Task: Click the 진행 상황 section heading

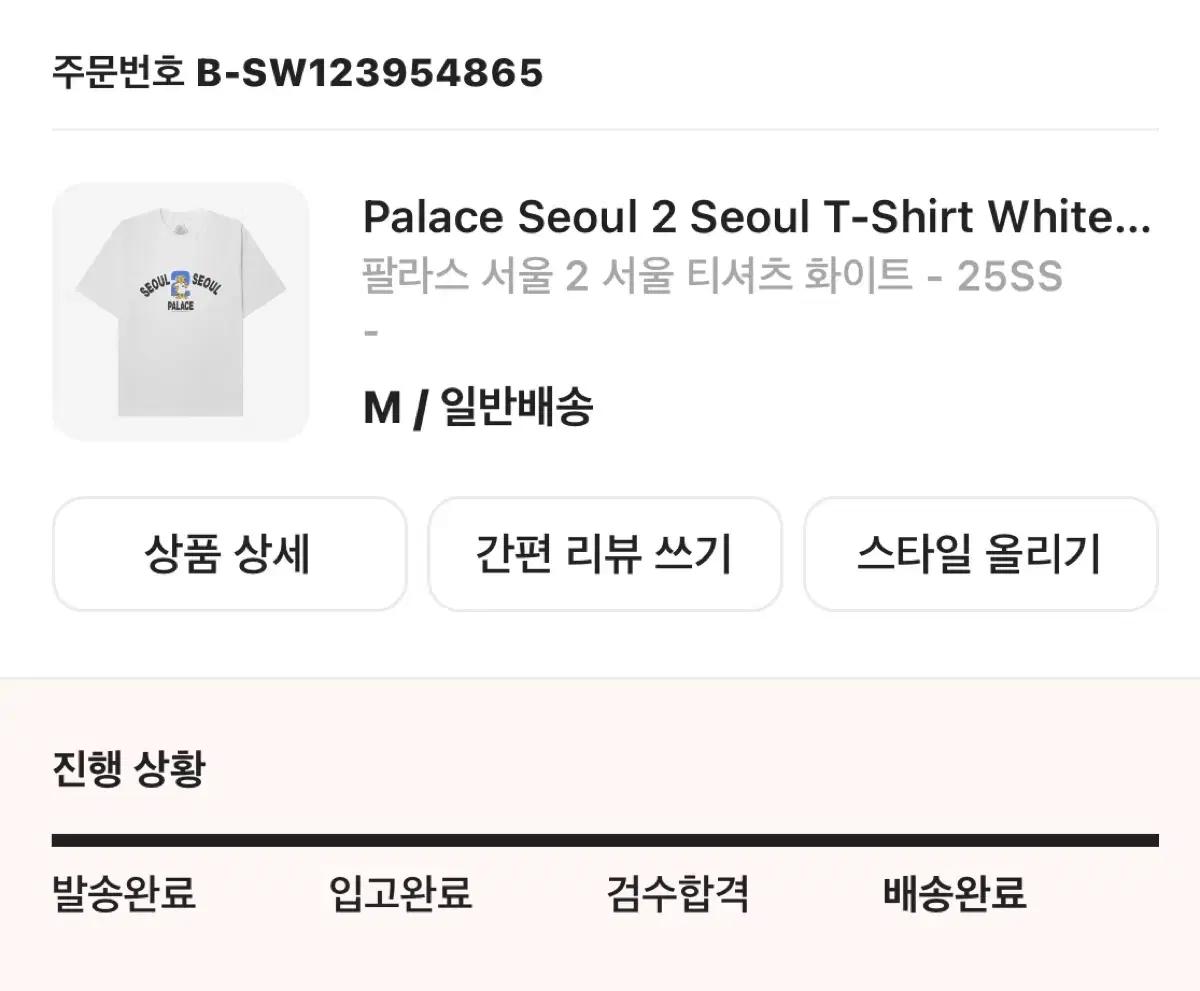Action: tap(128, 770)
